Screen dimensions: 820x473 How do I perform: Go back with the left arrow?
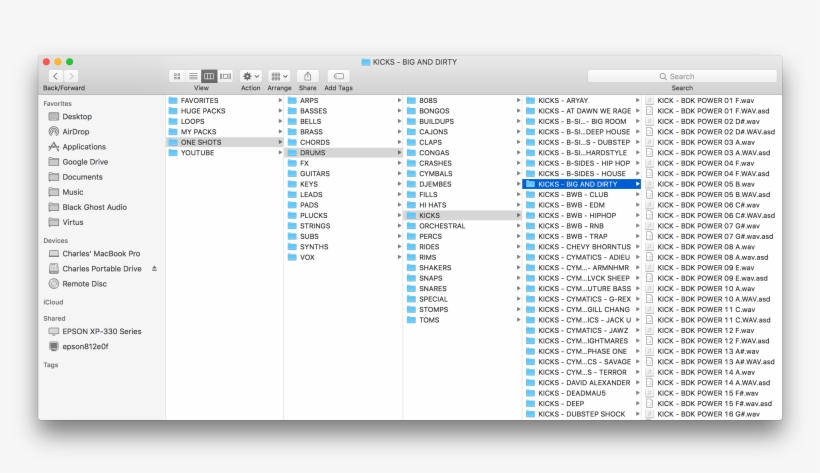click(x=55, y=76)
